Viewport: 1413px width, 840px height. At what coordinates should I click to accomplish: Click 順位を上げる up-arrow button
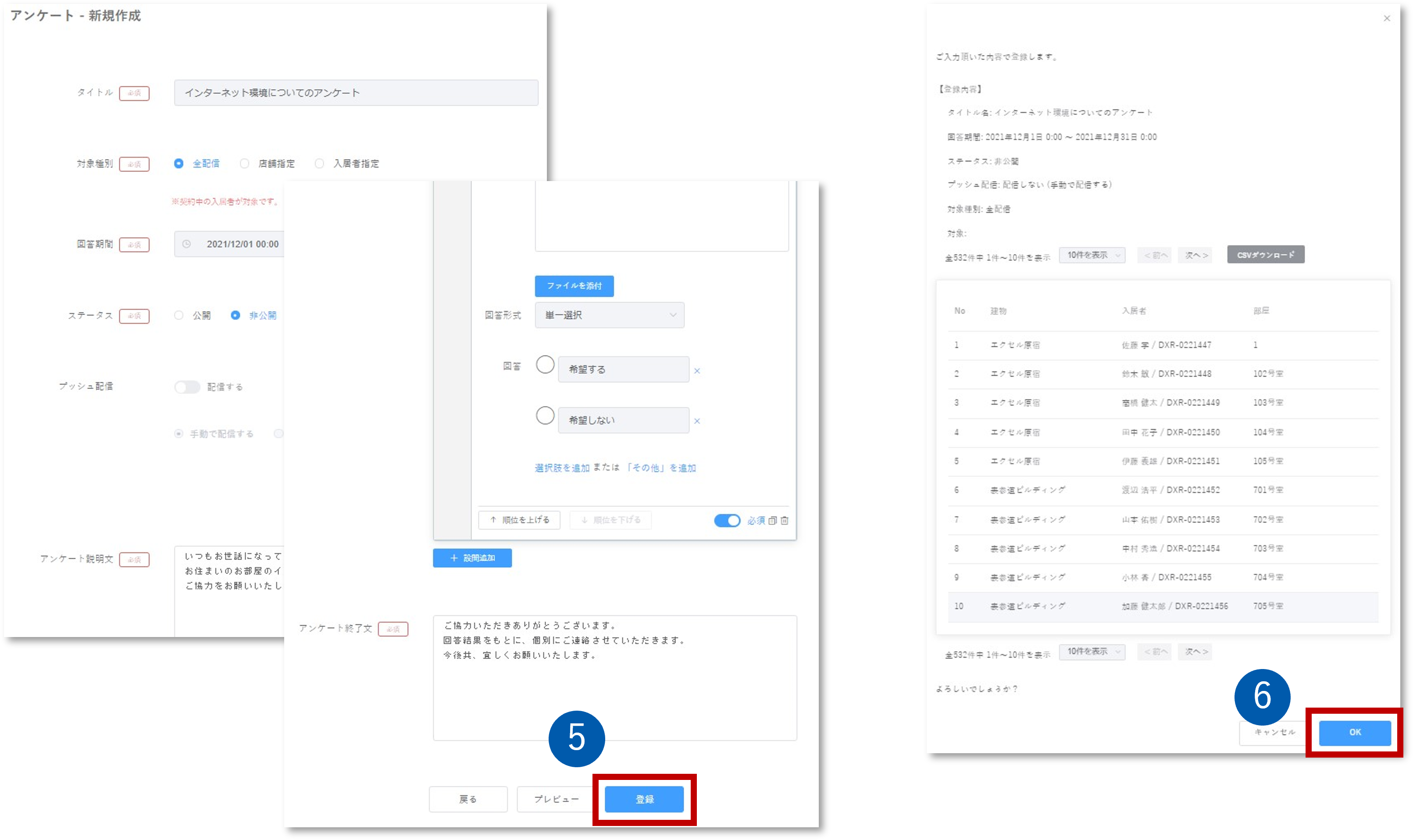[519, 520]
